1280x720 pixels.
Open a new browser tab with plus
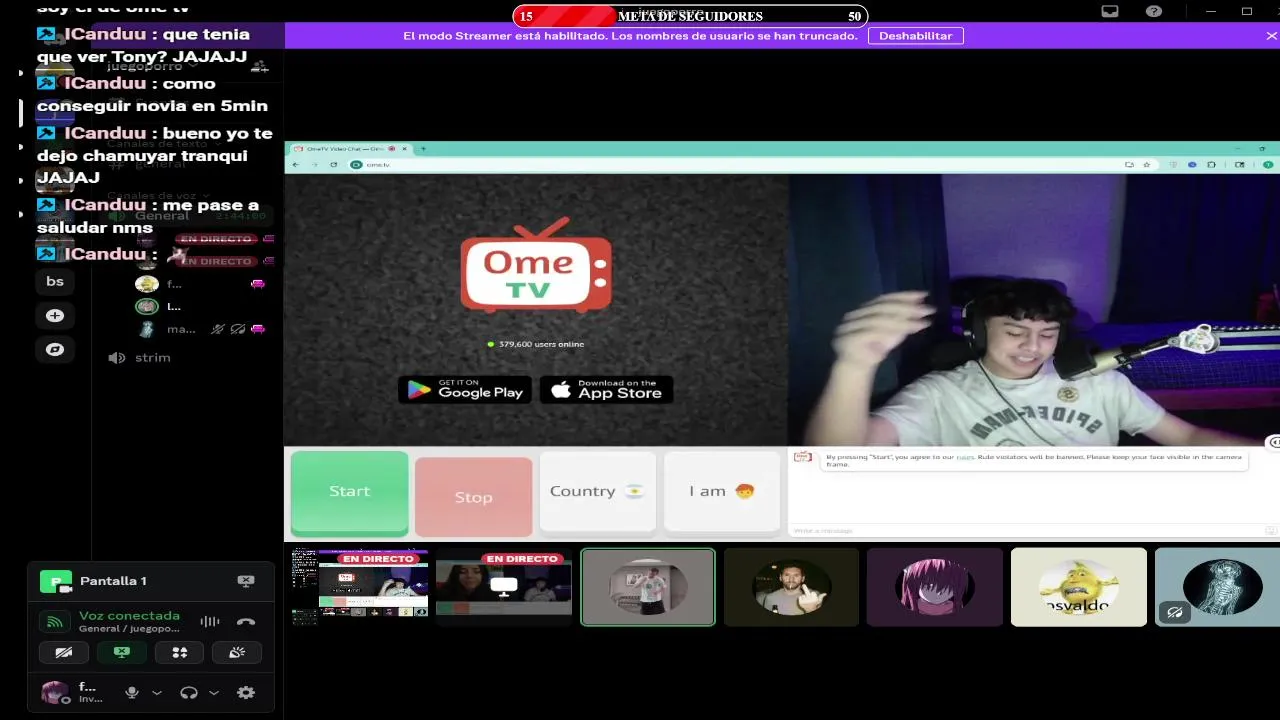tap(423, 149)
